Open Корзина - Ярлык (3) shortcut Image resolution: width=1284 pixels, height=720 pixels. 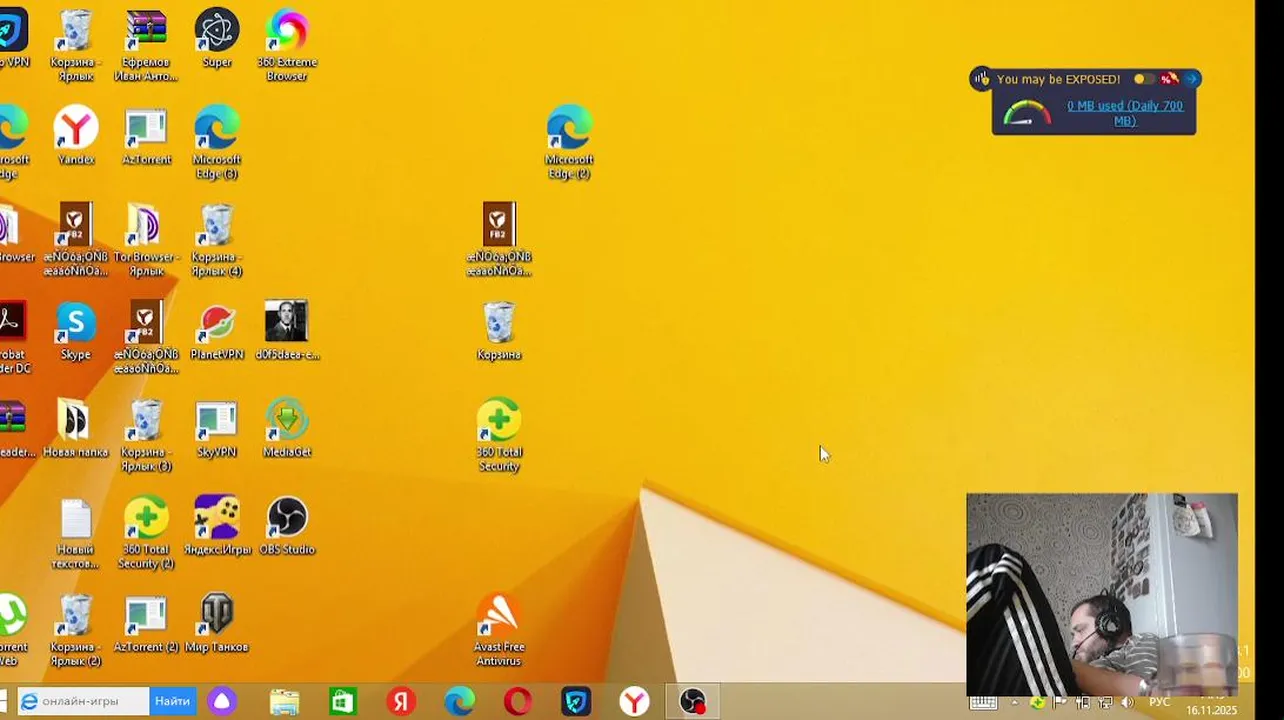146,435
